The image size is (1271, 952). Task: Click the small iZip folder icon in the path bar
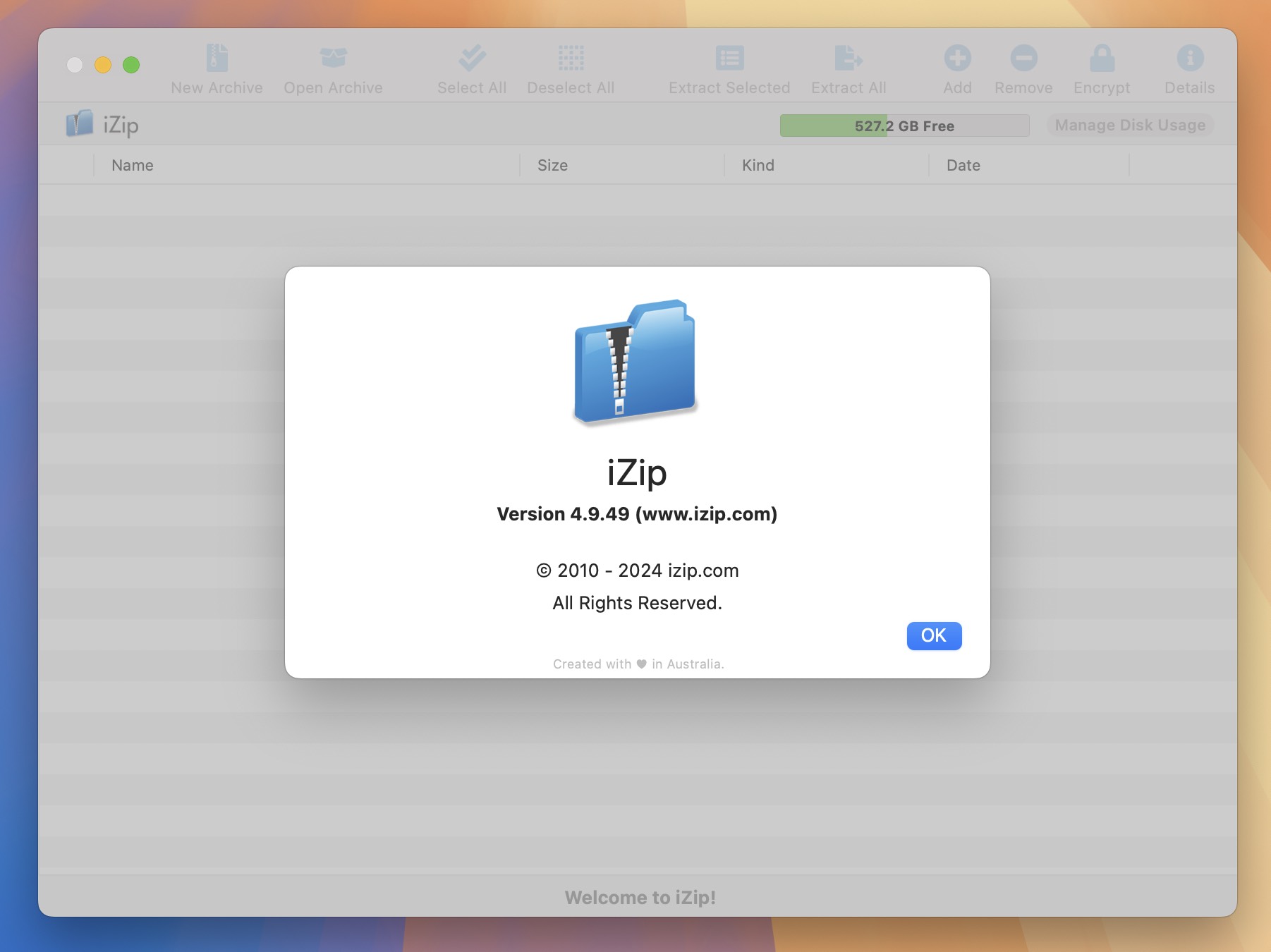(x=80, y=123)
